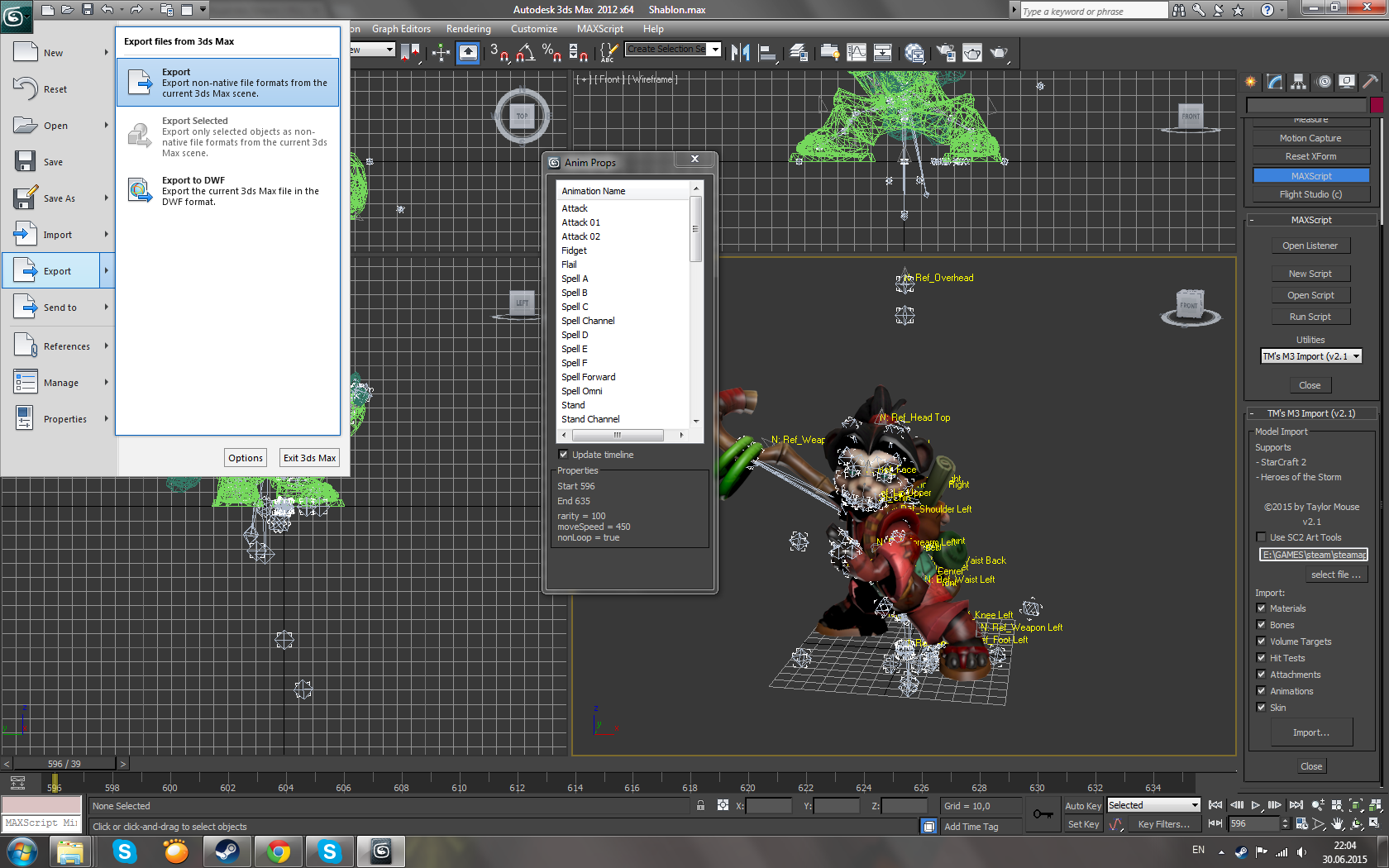This screenshot has width=1389, height=868.
Task: Expand the Selected key filter dropdown
Action: [1153, 805]
